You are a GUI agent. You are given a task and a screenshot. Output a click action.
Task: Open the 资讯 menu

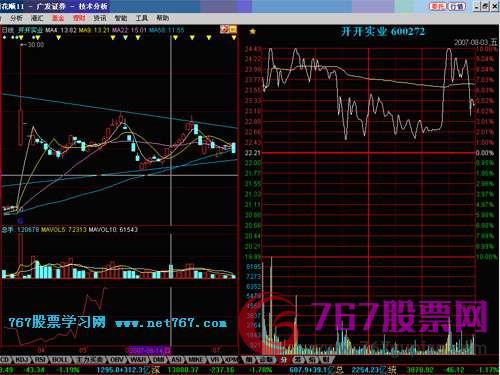click(x=99, y=18)
